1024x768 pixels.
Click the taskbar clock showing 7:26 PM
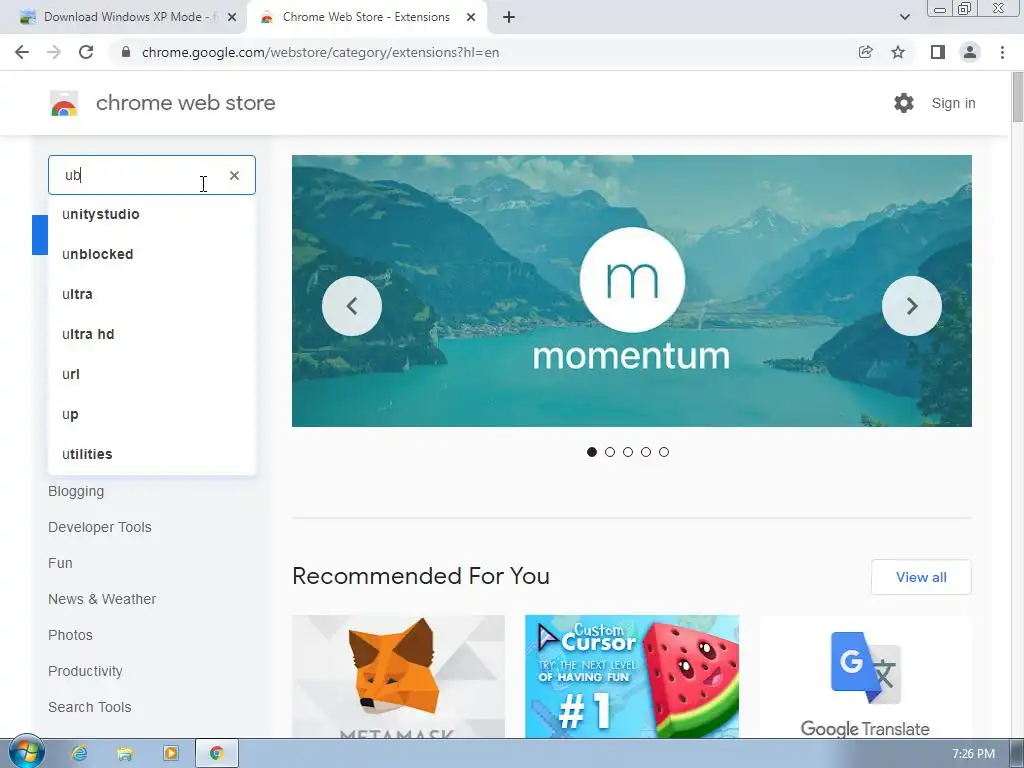coord(973,754)
